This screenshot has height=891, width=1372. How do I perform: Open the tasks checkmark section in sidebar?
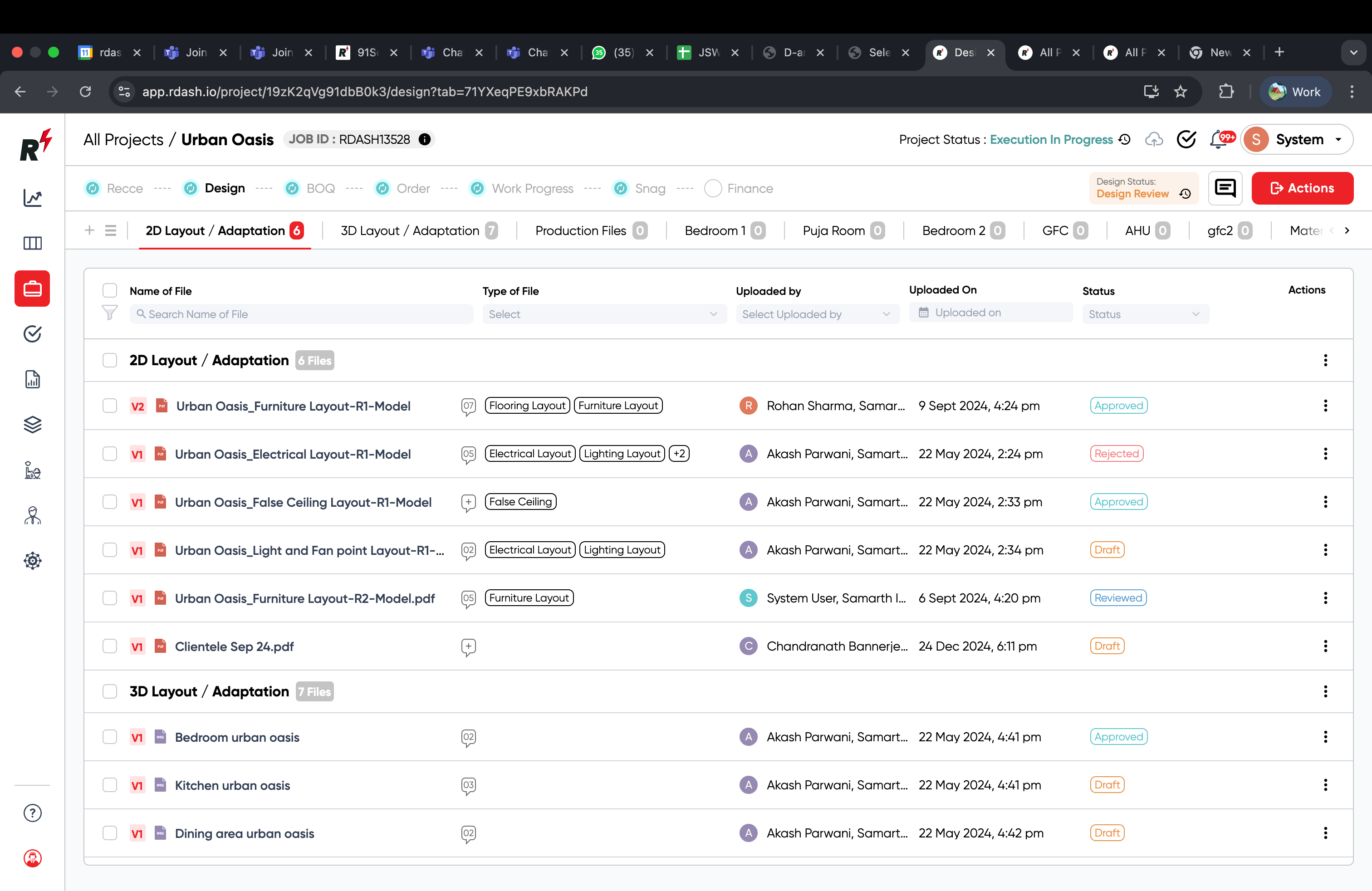pos(32,334)
